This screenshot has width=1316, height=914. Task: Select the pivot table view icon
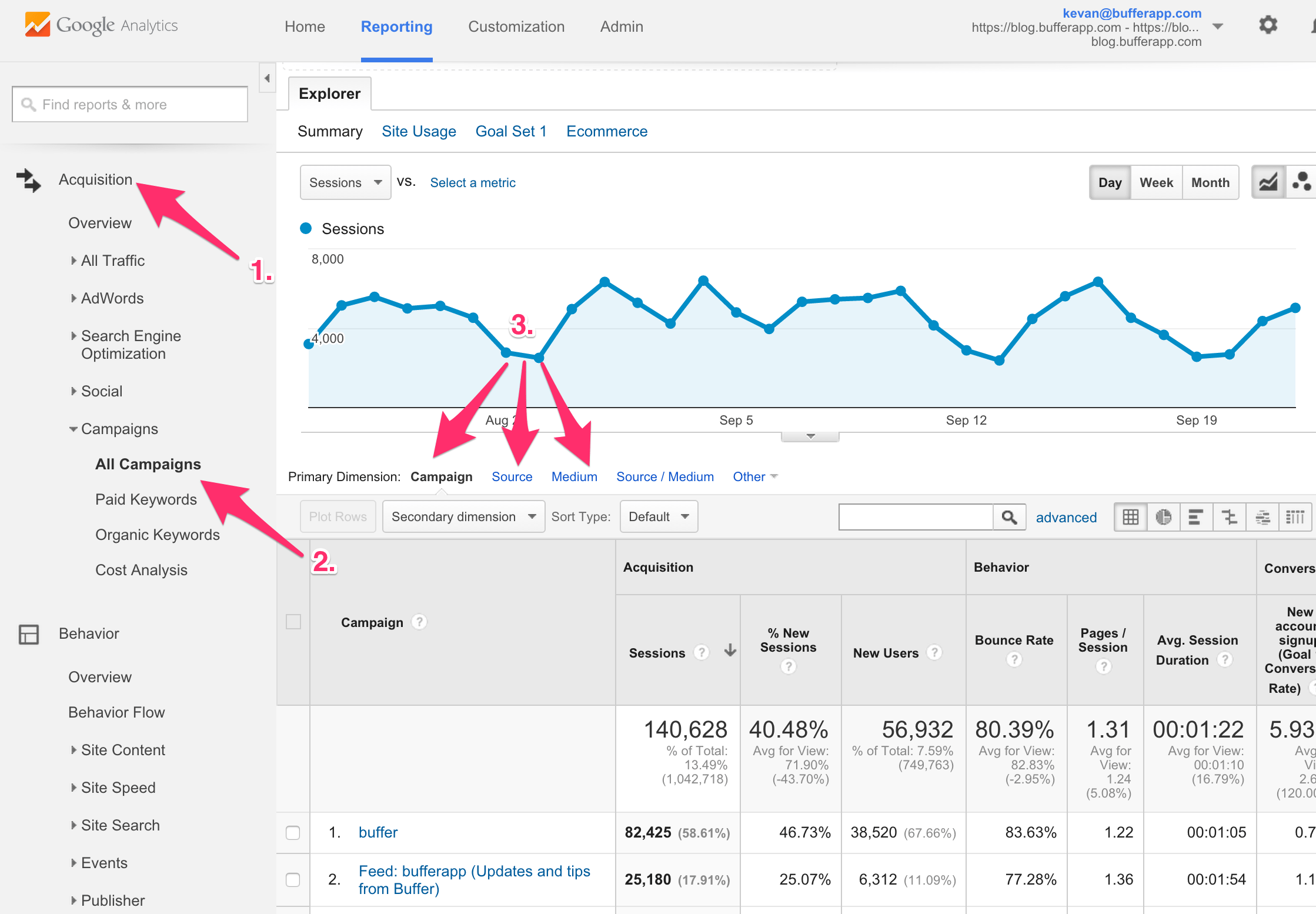tap(1295, 517)
